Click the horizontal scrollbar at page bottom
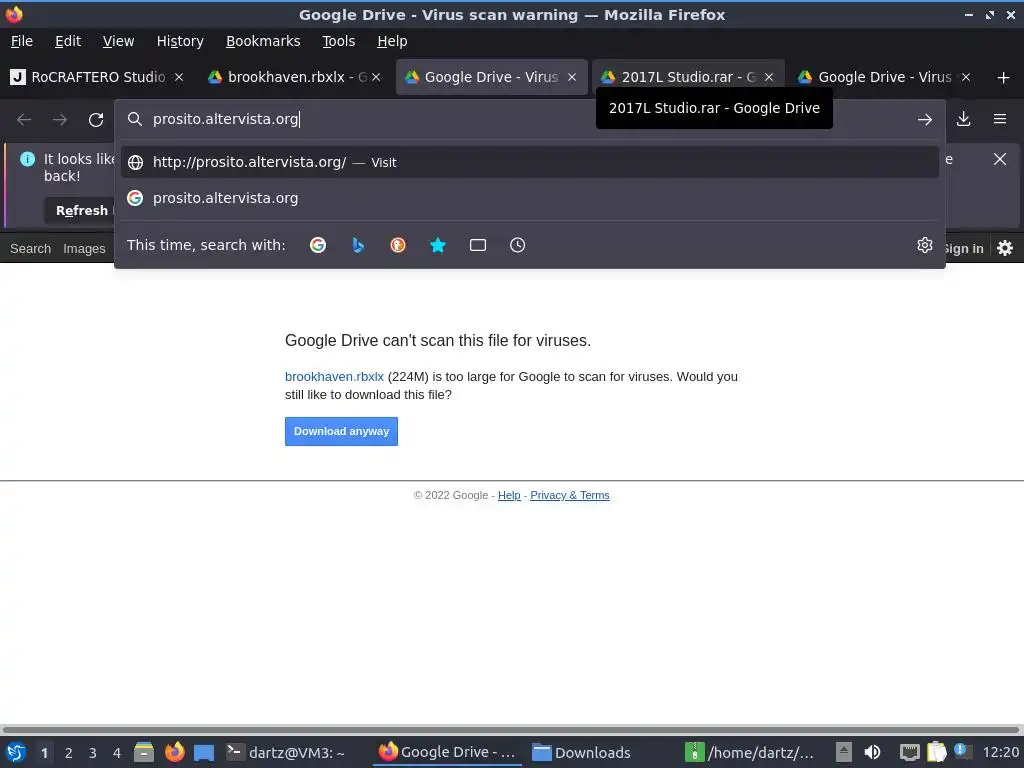Viewport: 1024px width, 768px height. (x=511, y=729)
